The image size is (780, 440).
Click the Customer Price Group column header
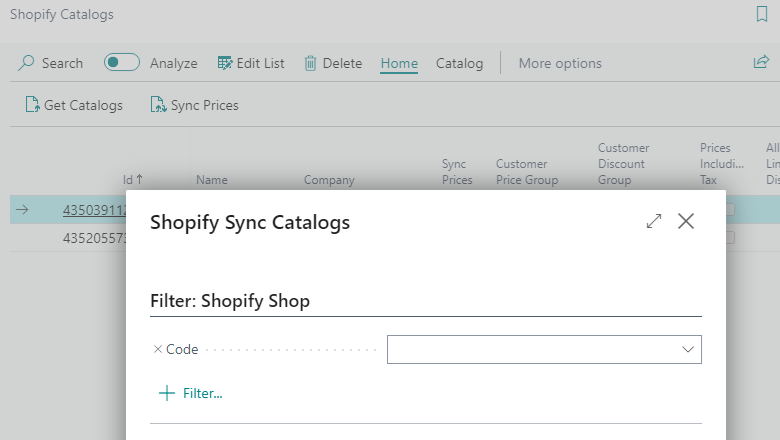click(x=527, y=172)
